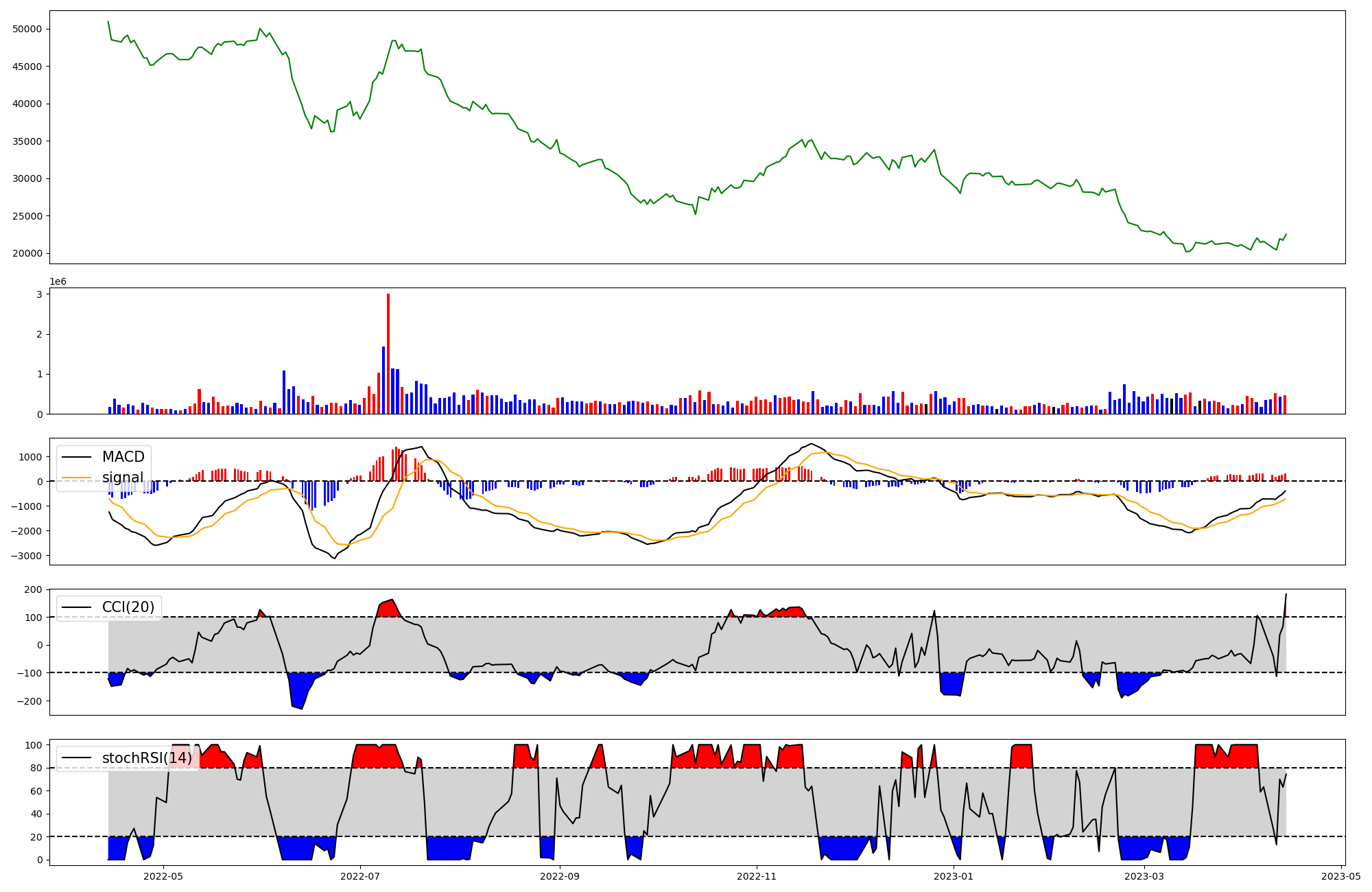Image resolution: width=1372 pixels, height=892 pixels.
Task: Click the 1e6 volume scale label
Action: (58, 282)
